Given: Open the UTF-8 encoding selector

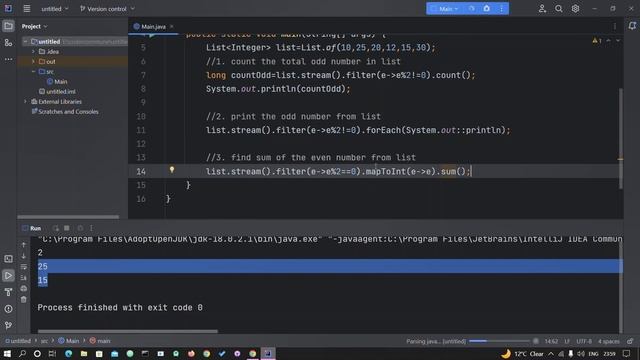Looking at the screenshot, I should click(x=584, y=341).
